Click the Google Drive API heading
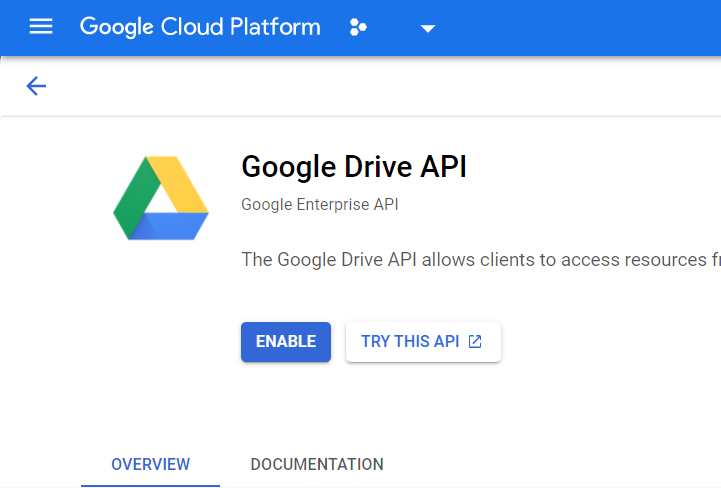 pyautogui.click(x=354, y=166)
